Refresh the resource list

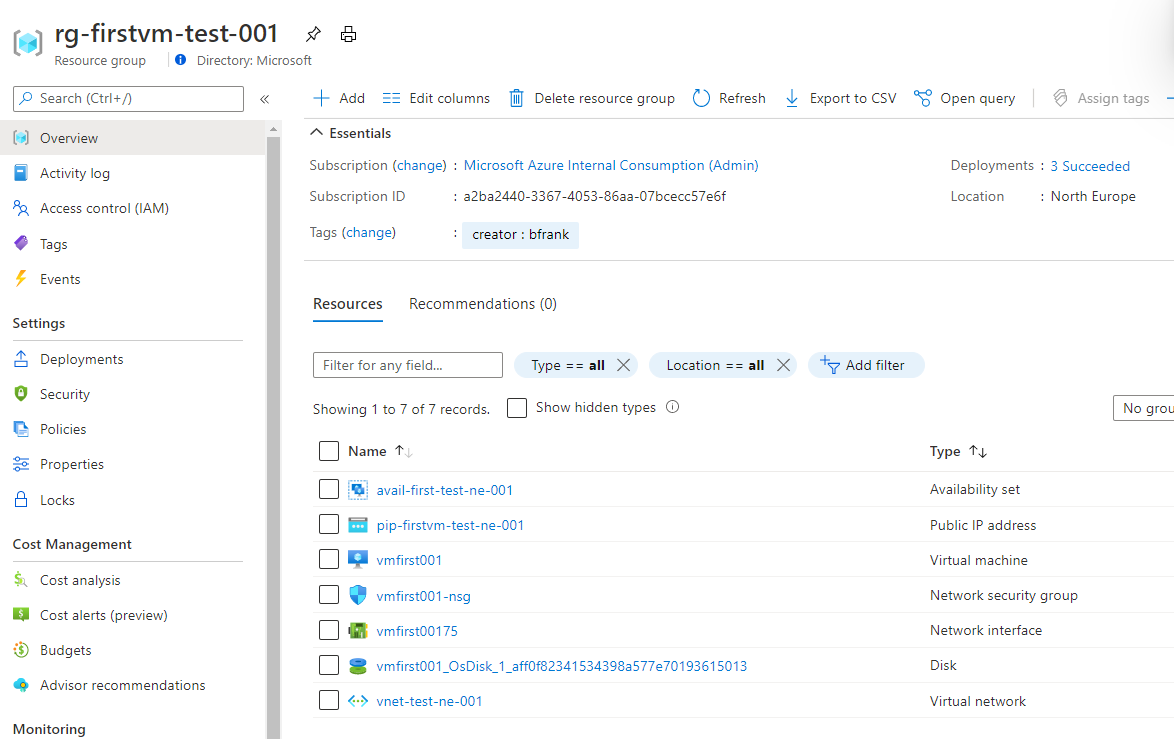point(729,98)
